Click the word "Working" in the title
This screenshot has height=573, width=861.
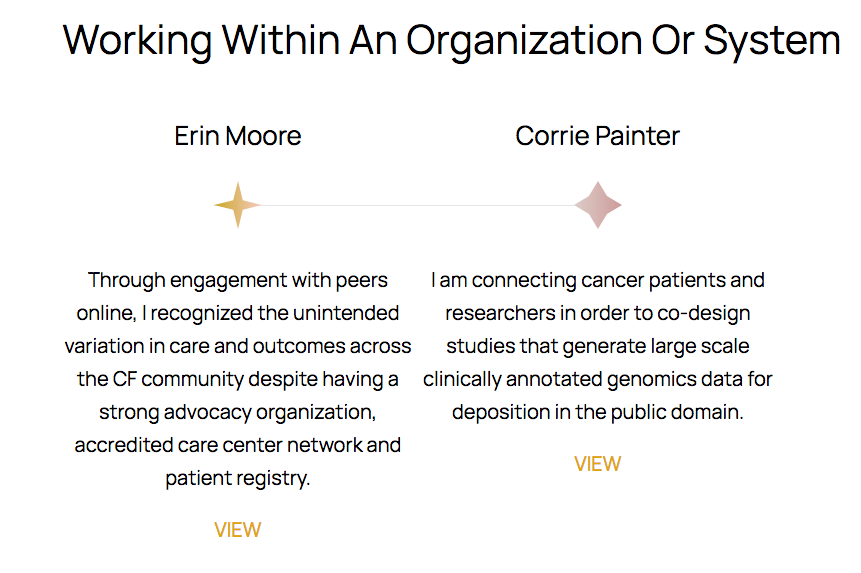click(137, 41)
